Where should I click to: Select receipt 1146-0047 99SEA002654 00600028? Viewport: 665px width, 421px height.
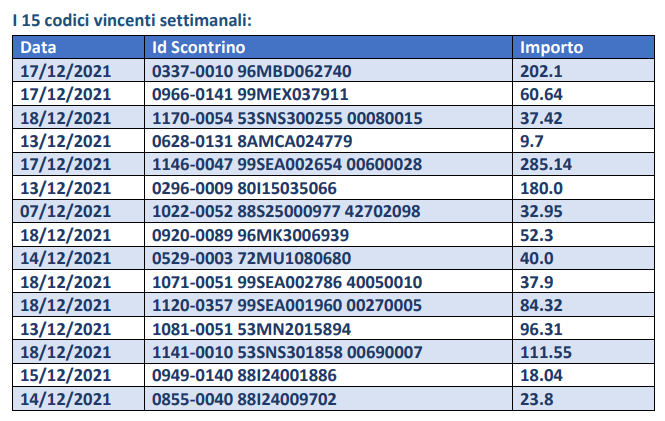pyautogui.click(x=286, y=164)
